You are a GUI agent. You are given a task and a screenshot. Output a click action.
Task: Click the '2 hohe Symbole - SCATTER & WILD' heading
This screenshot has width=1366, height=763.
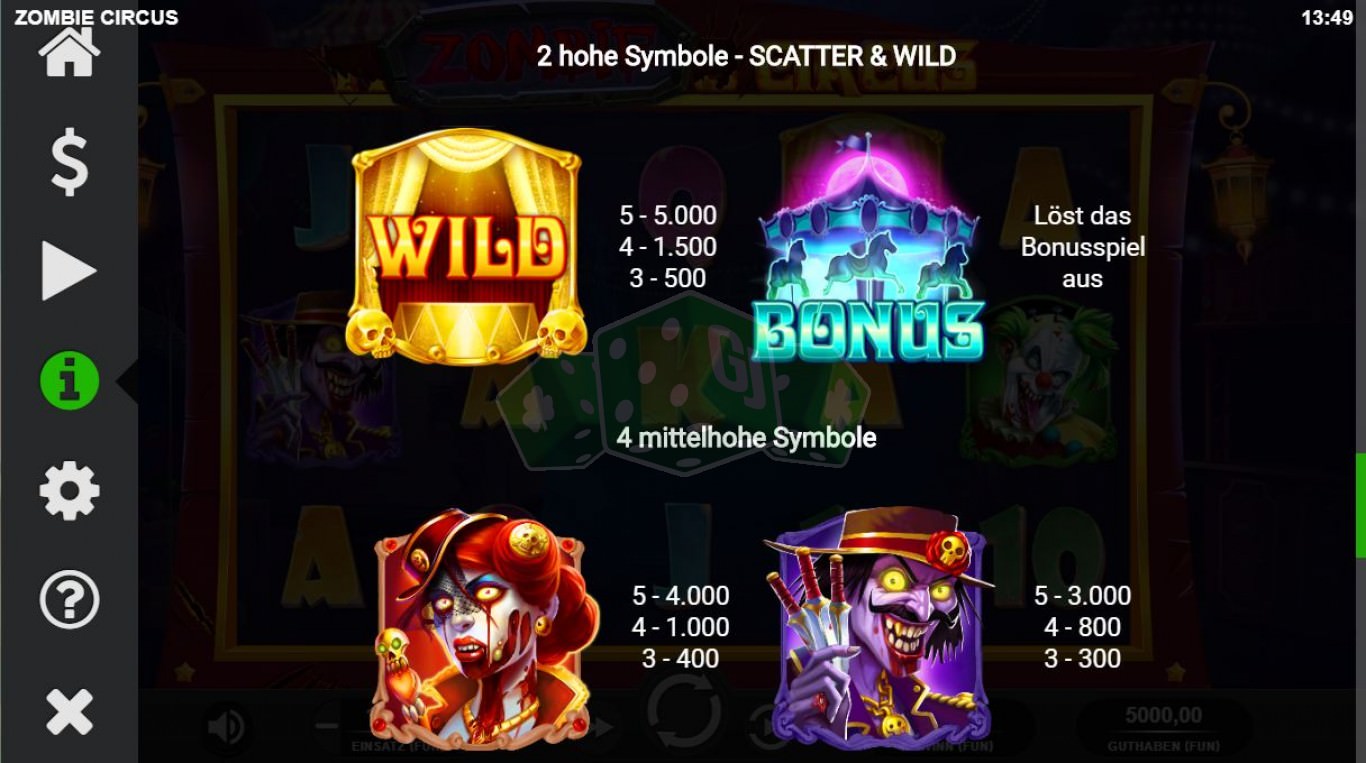pyautogui.click(x=746, y=56)
